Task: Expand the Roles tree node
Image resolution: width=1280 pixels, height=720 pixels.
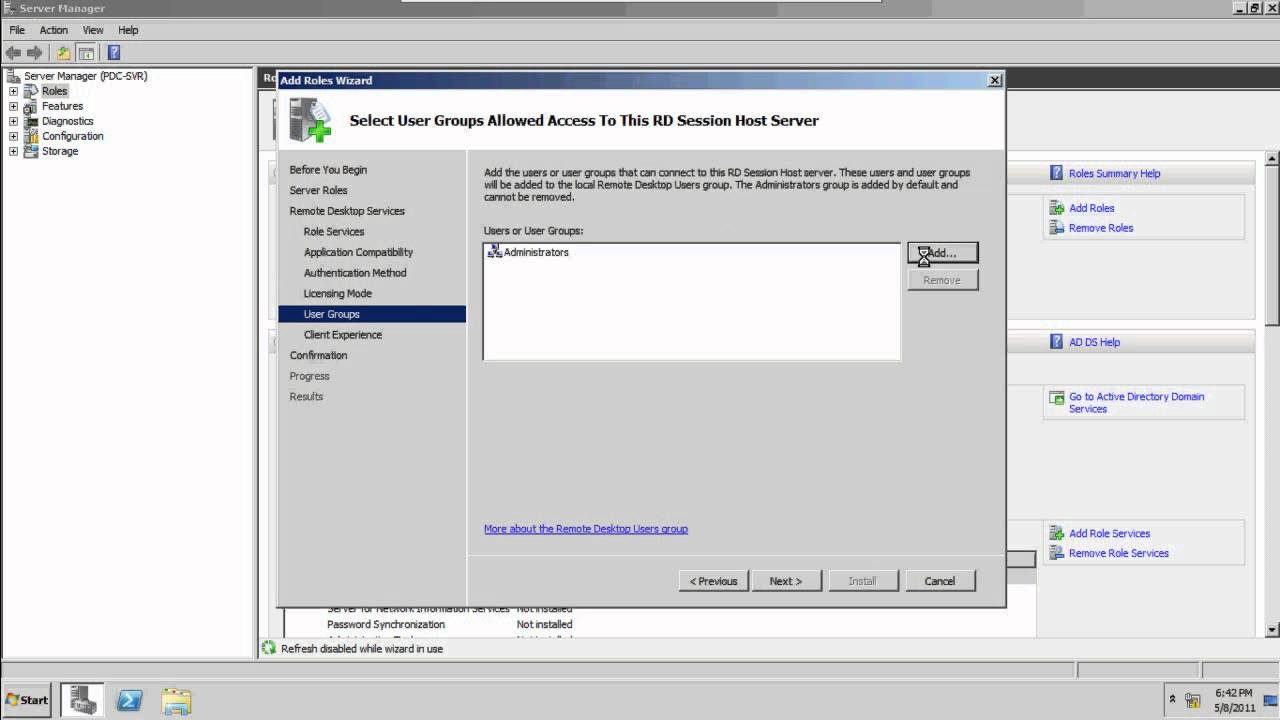Action: tap(13, 91)
